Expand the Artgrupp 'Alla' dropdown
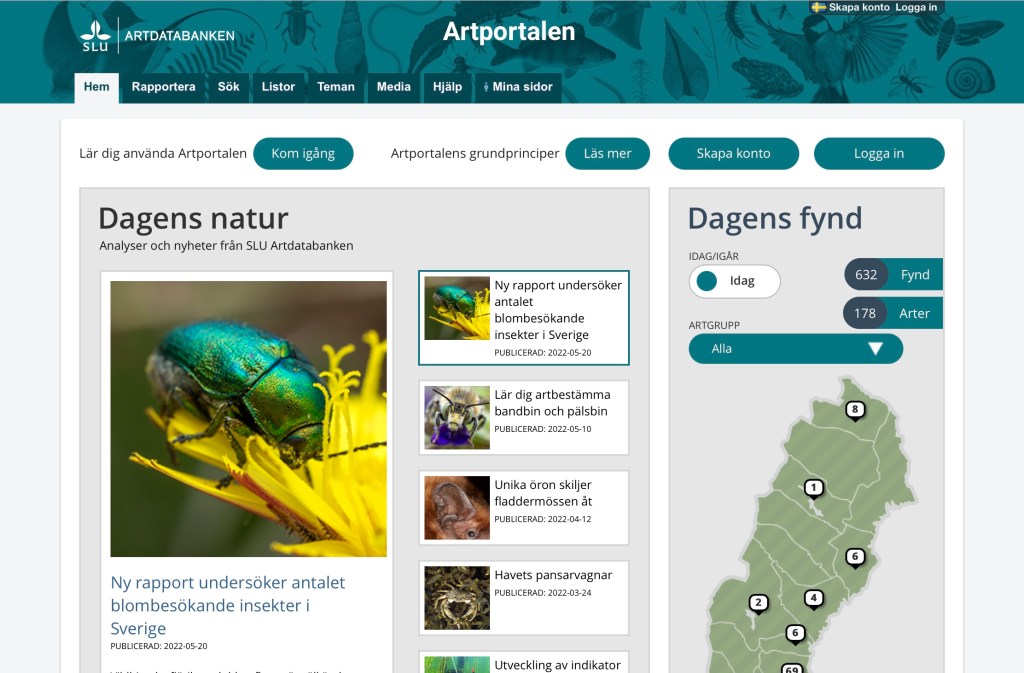This screenshot has width=1024, height=673. click(795, 349)
